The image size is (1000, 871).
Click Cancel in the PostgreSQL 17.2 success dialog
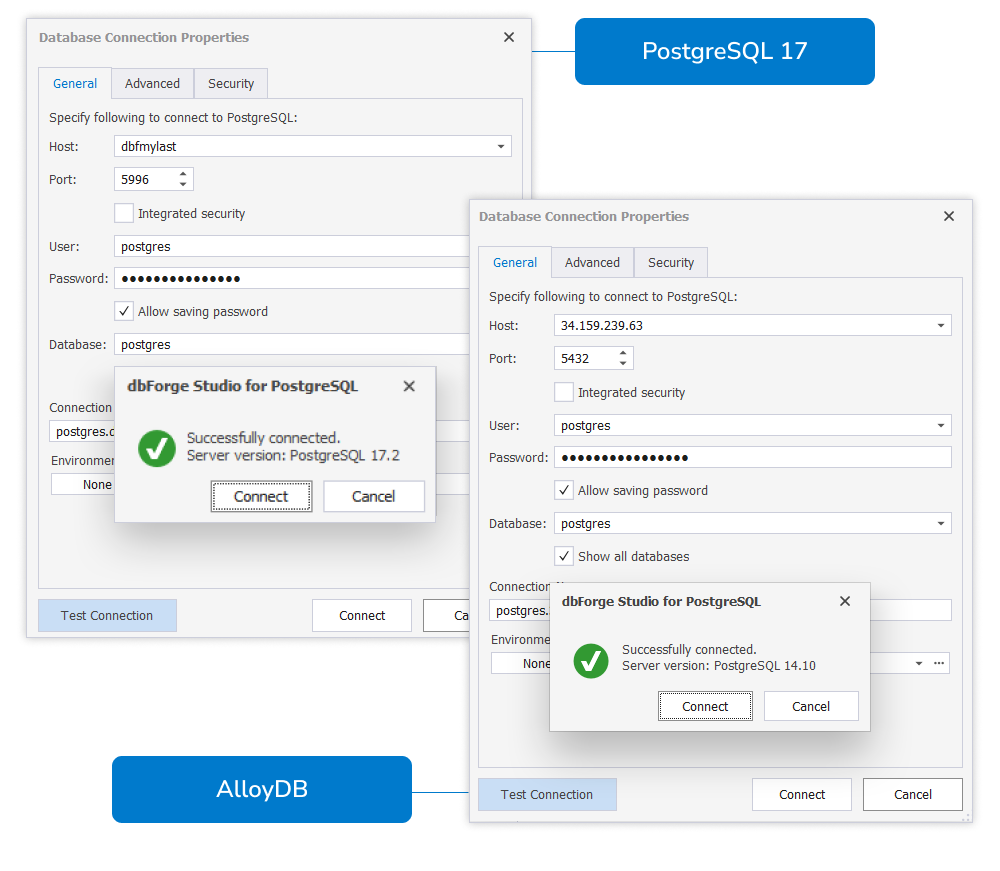pyautogui.click(x=374, y=497)
